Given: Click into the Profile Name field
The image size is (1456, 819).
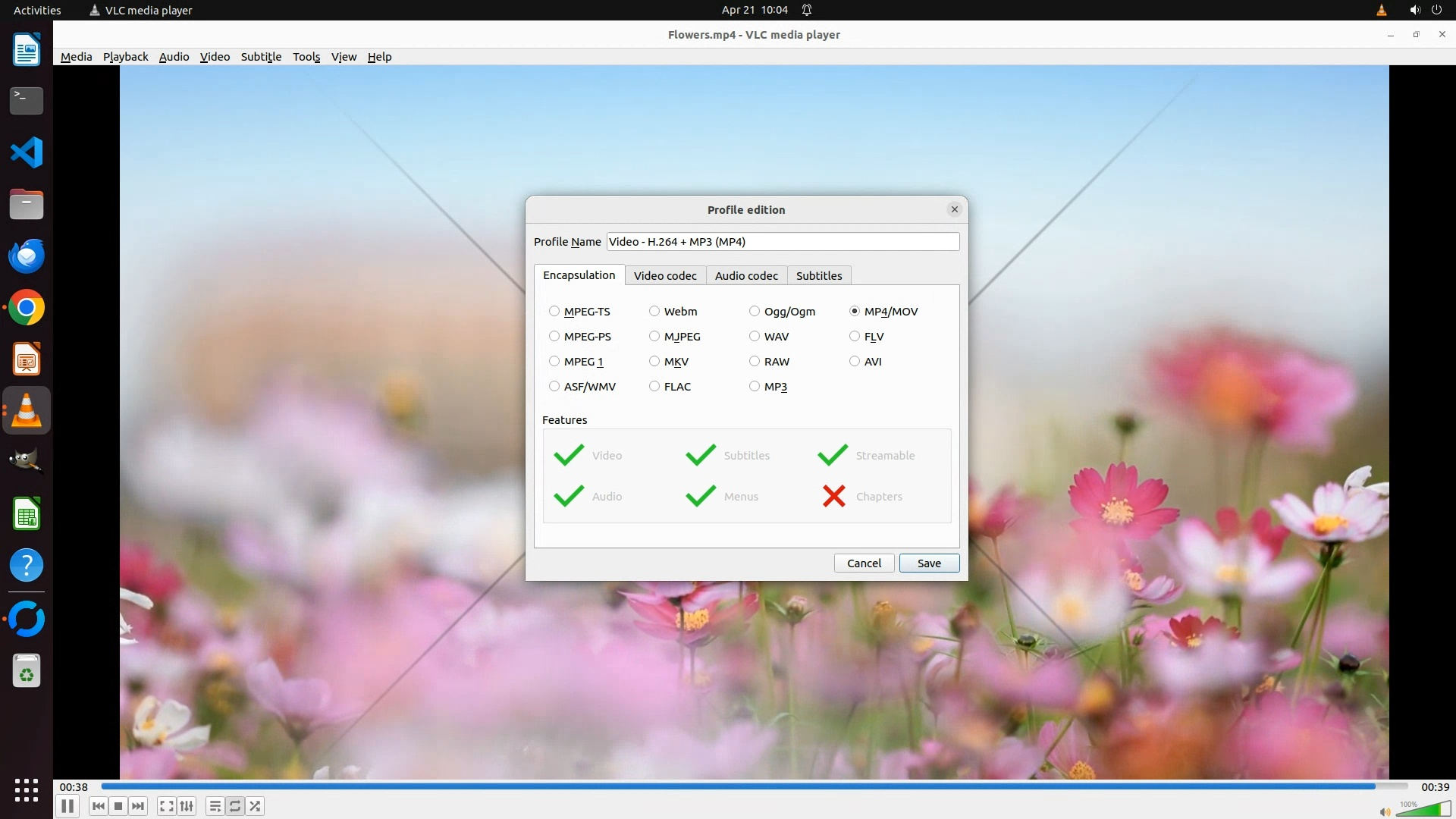Looking at the screenshot, I should (x=783, y=242).
